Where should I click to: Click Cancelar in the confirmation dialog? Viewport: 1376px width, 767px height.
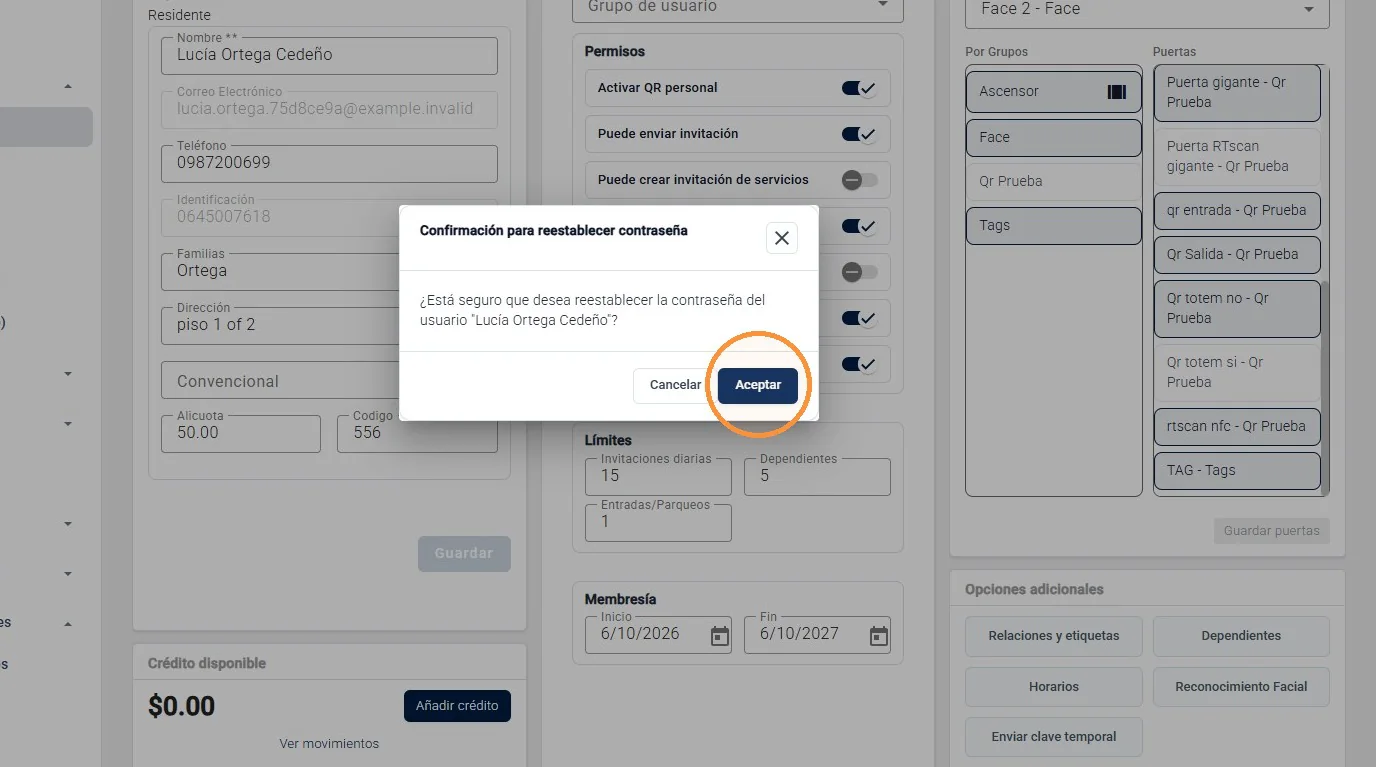pyautogui.click(x=675, y=385)
